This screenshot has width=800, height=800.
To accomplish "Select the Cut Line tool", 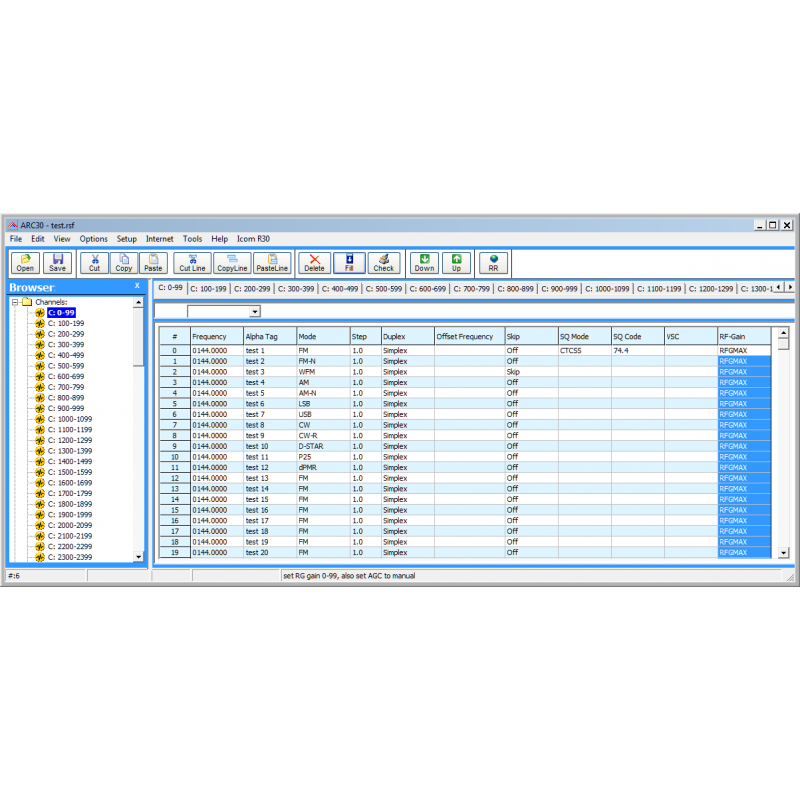I will pos(191,262).
